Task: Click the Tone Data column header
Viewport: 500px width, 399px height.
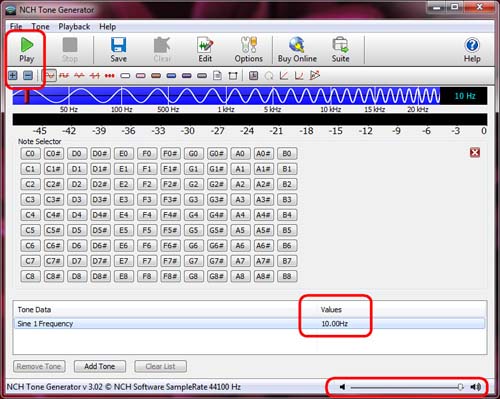Action: (34, 310)
